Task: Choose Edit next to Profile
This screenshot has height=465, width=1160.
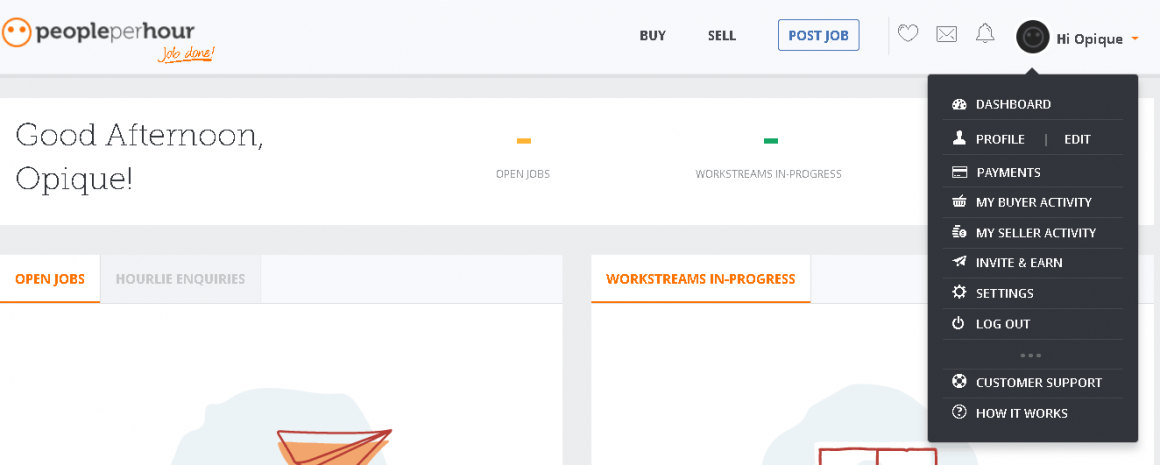Action: (x=1077, y=139)
